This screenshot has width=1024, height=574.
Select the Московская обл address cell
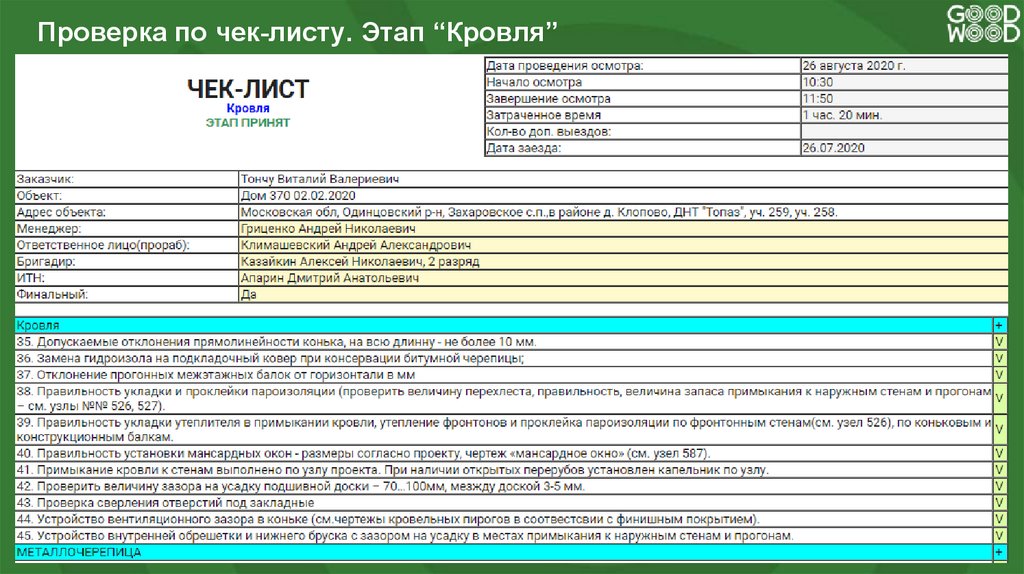pyautogui.click(x=623, y=212)
